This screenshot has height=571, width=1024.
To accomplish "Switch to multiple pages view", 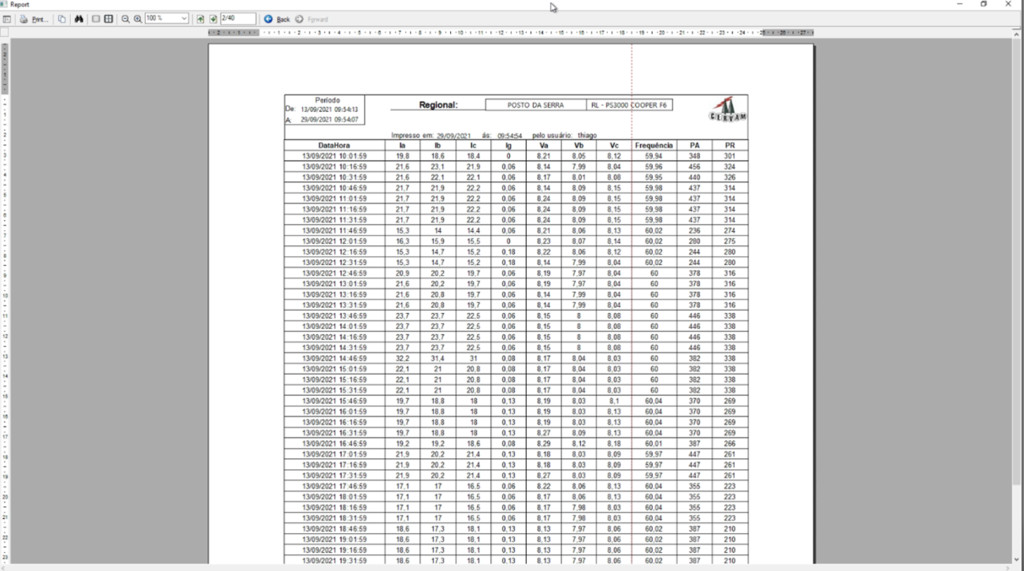I will click(109, 19).
